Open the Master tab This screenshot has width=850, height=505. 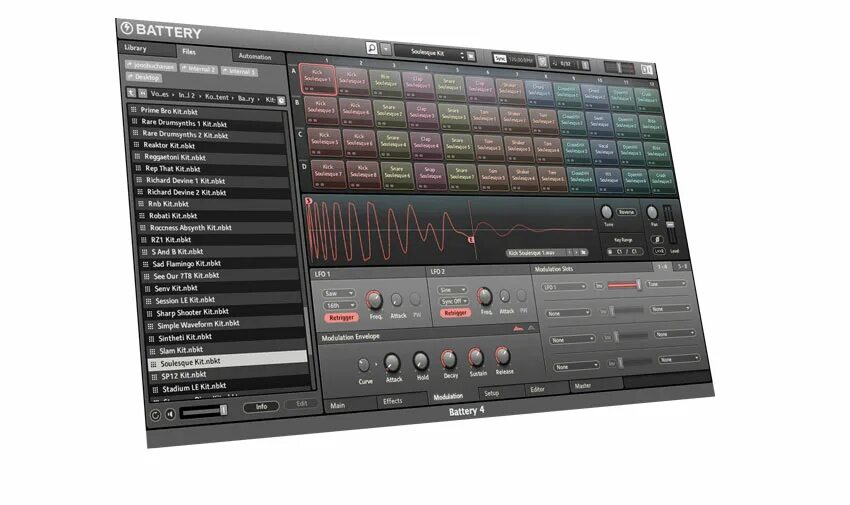pos(595,385)
